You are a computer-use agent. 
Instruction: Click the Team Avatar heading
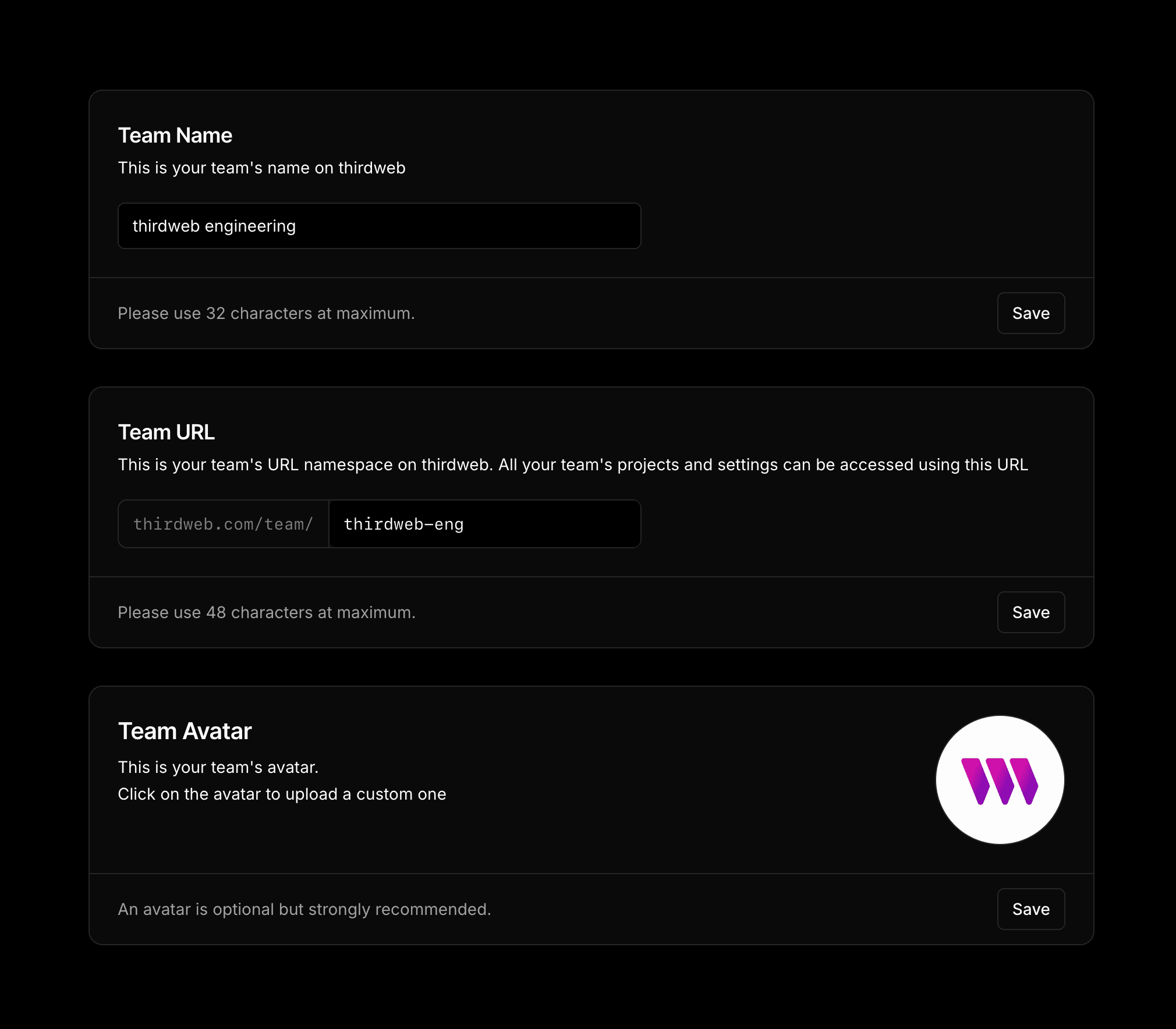click(185, 732)
